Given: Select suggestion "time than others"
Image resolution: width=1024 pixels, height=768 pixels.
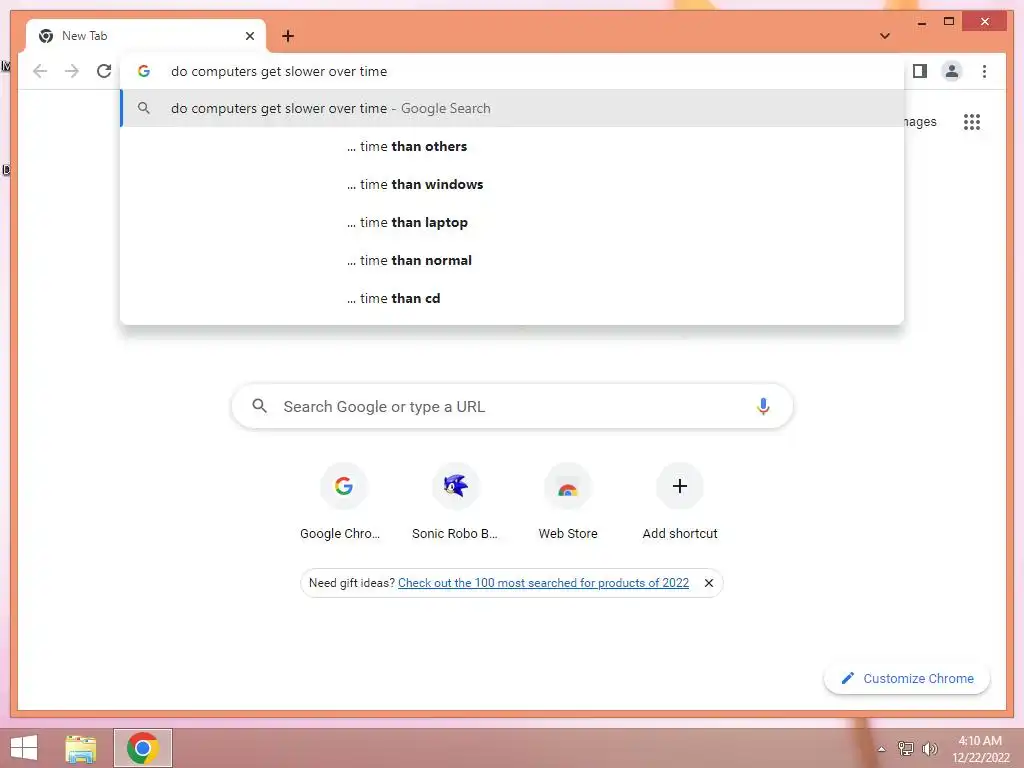Looking at the screenshot, I should [512, 146].
